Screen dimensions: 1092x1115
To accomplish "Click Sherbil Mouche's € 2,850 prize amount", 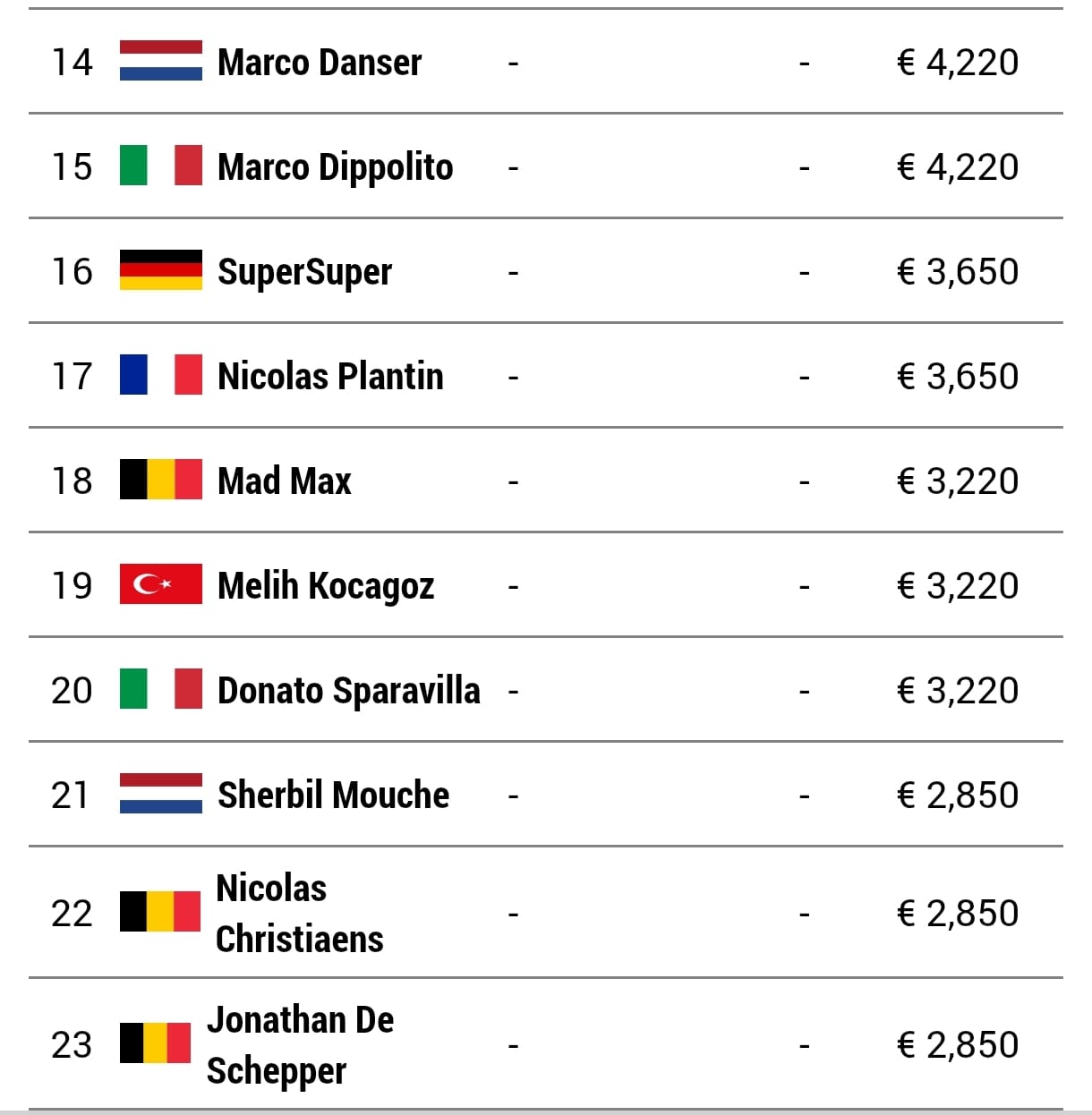I will coord(958,796).
